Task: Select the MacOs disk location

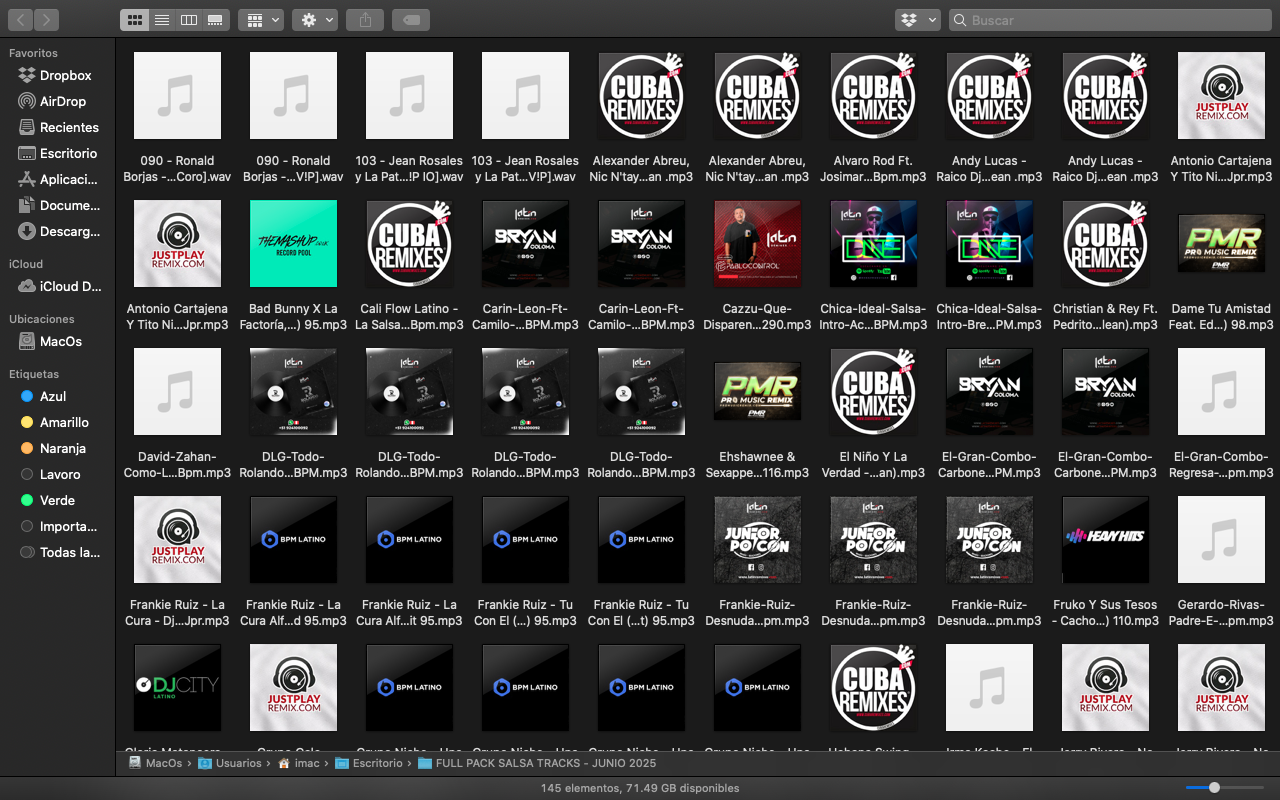Action: (60, 341)
